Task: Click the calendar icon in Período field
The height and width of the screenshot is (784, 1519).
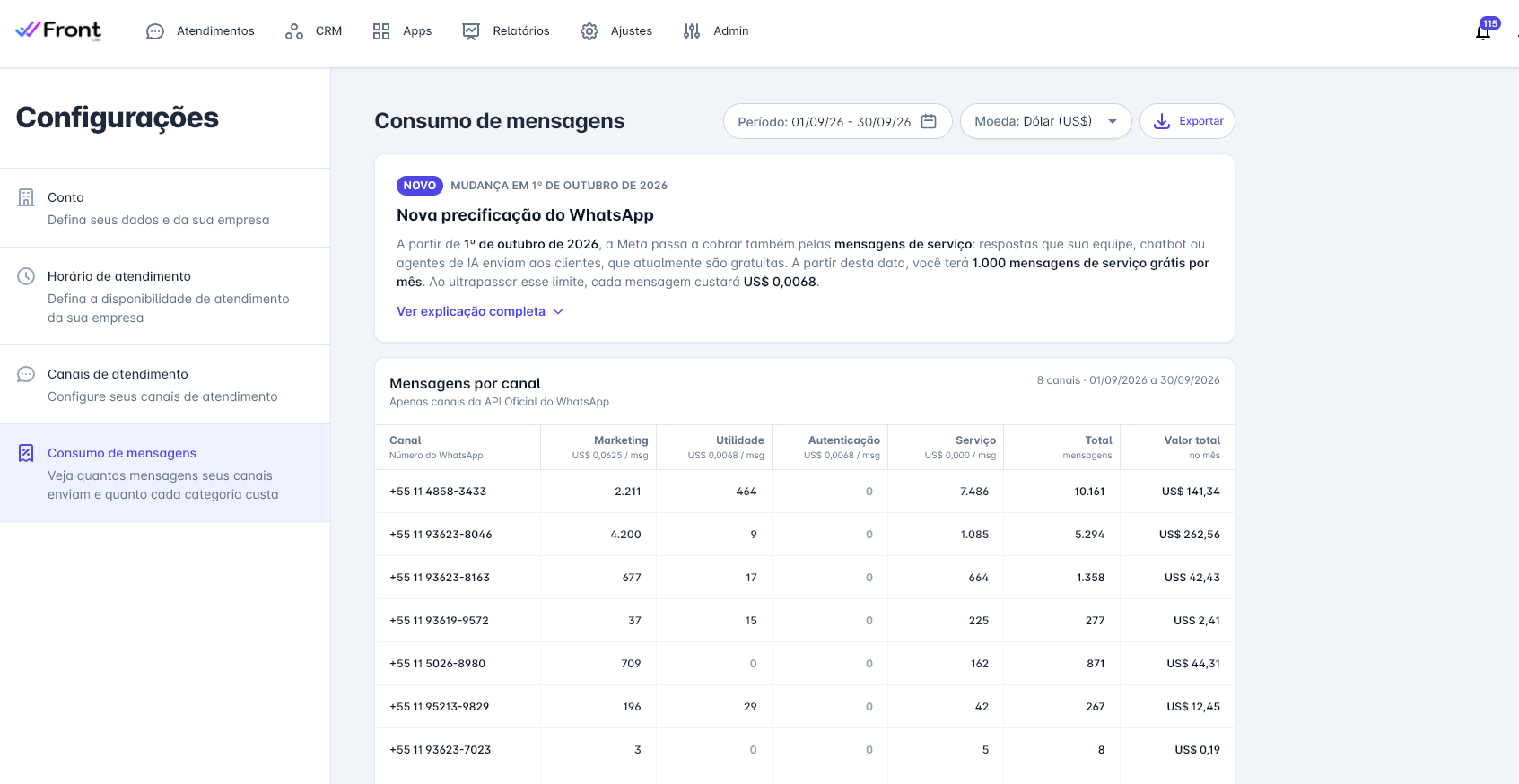Action: click(x=929, y=121)
